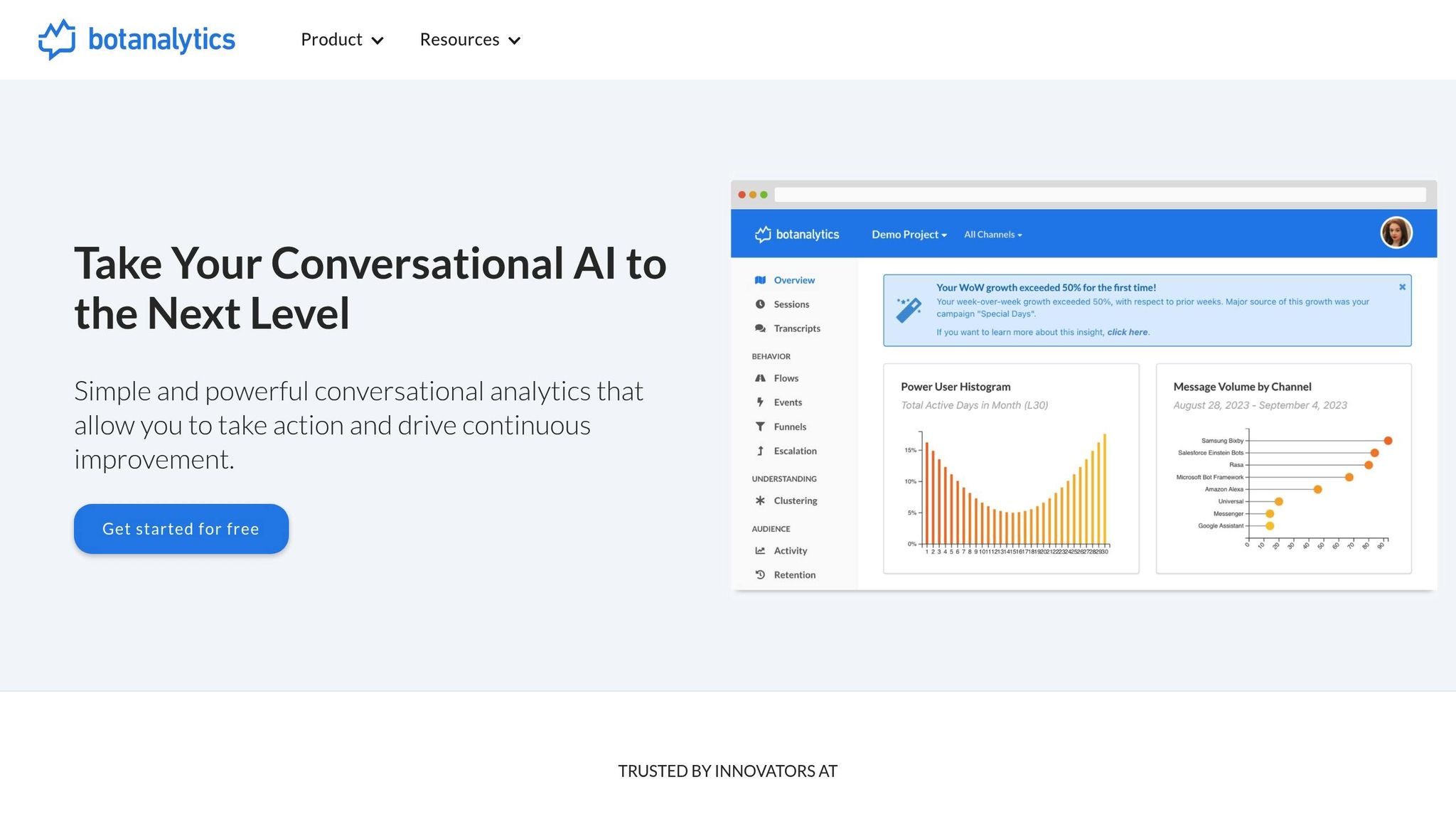1456x819 pixels.
Task: Click the Clustering asterisk icon
Action: (x=760, y=500)
